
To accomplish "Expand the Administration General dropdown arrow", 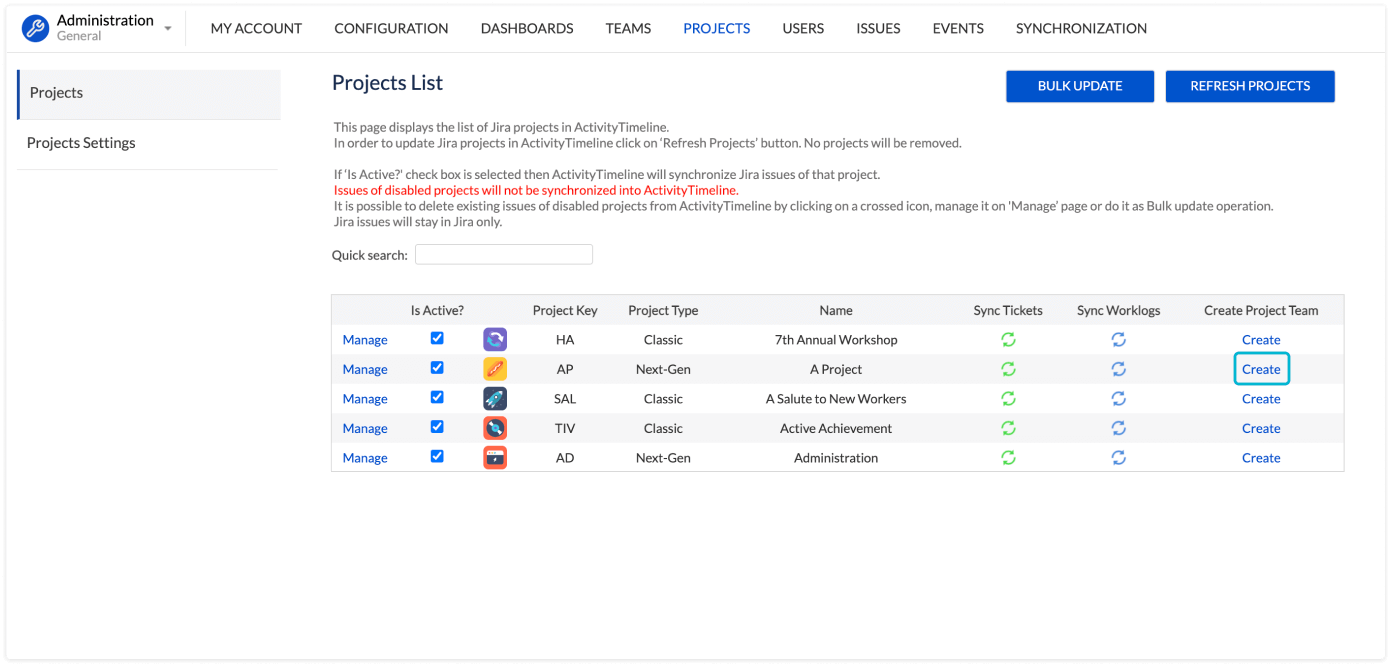I will 168,29.
